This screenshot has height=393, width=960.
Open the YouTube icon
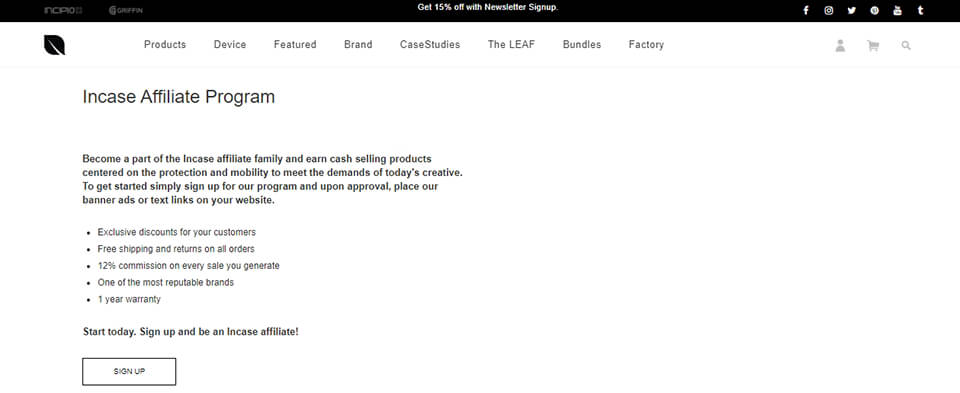click(897, 10)
